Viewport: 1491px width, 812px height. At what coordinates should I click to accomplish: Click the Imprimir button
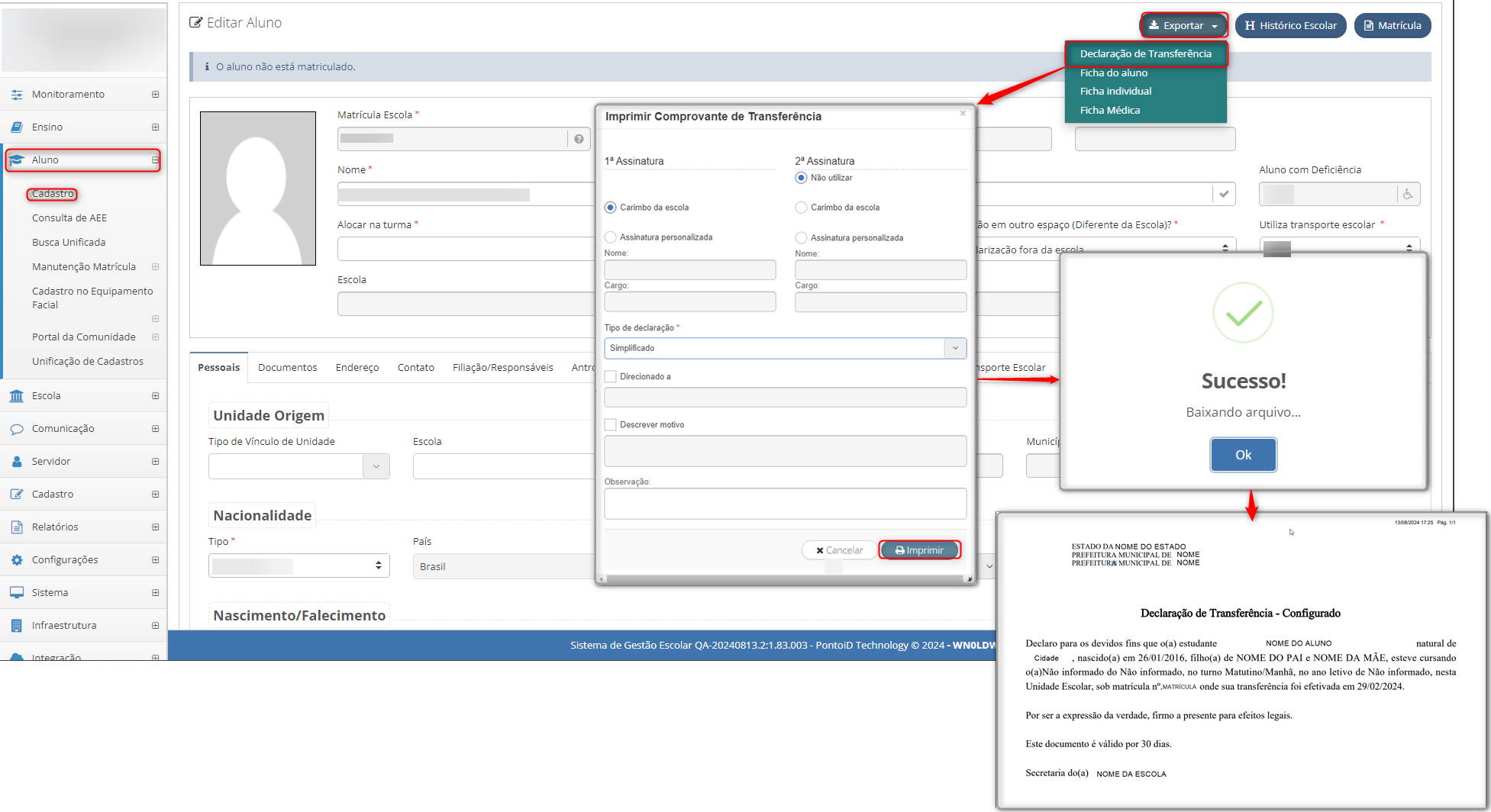coord(919,550)
